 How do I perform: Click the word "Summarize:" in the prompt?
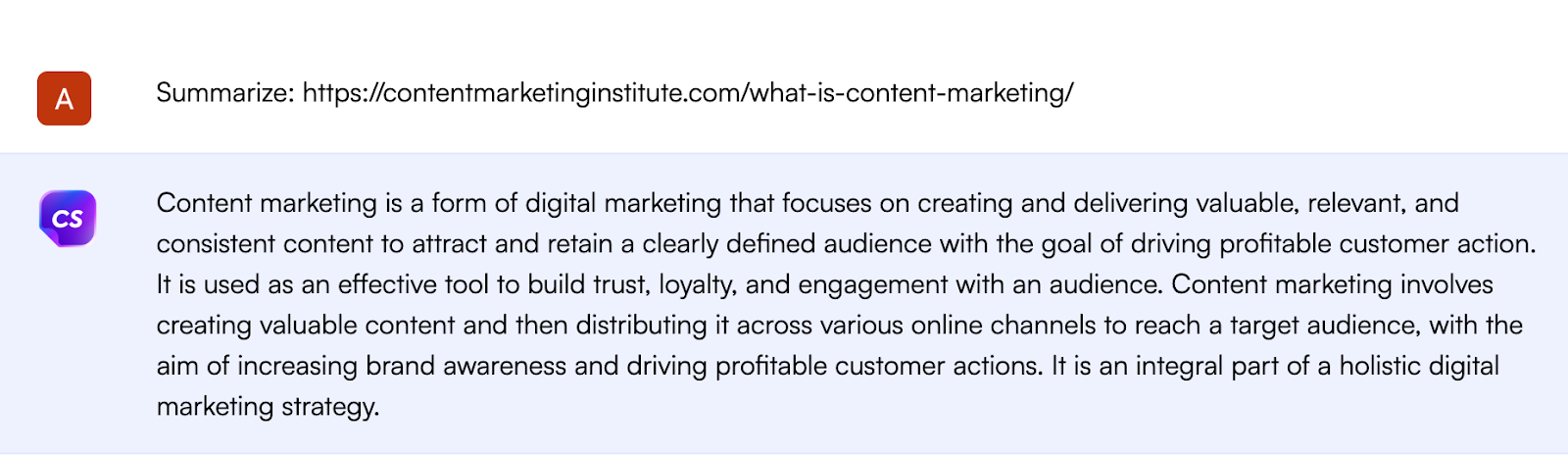(225, 93)
